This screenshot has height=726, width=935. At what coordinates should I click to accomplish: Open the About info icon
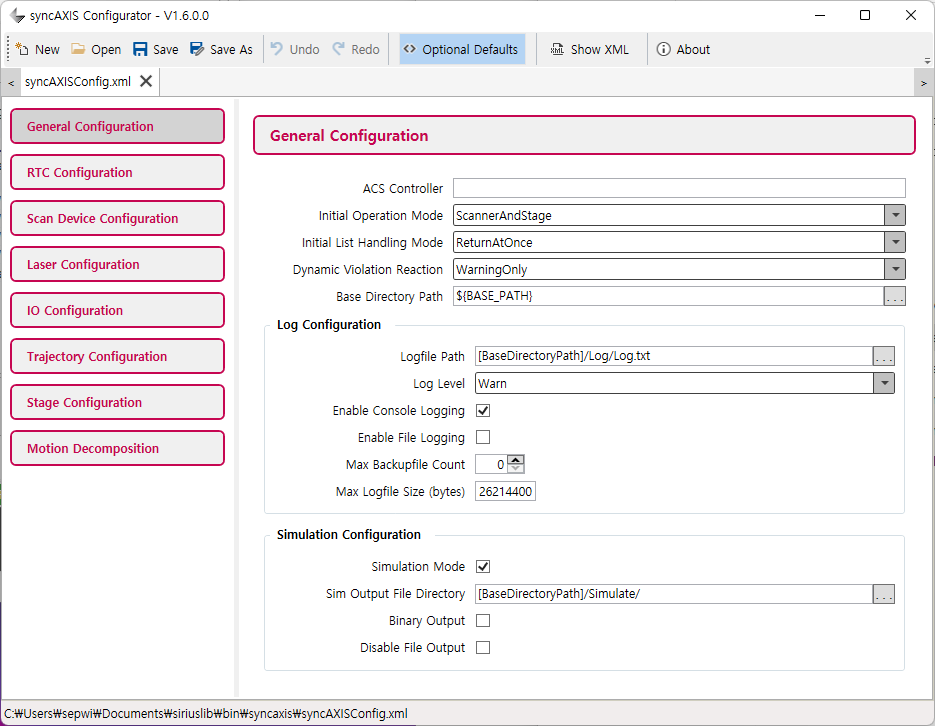(x=664, y=49)
